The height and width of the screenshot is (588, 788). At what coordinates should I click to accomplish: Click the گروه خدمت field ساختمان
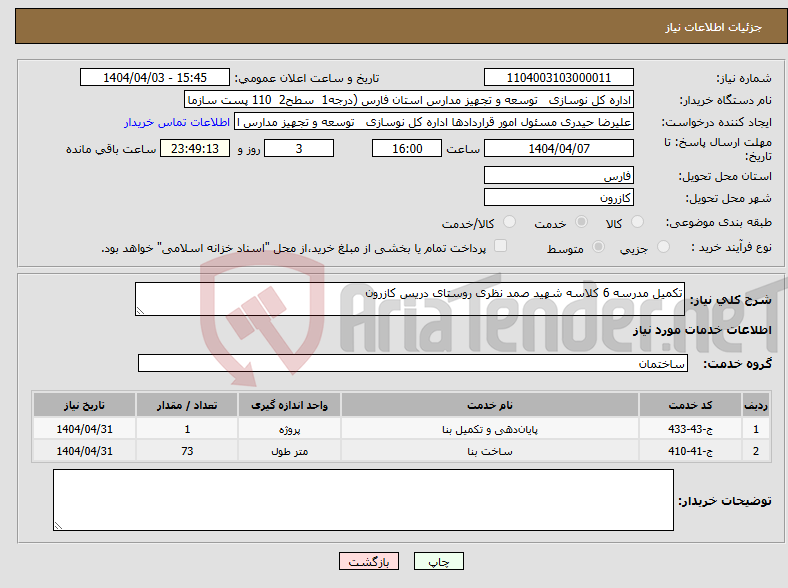(x=413, y=363)
